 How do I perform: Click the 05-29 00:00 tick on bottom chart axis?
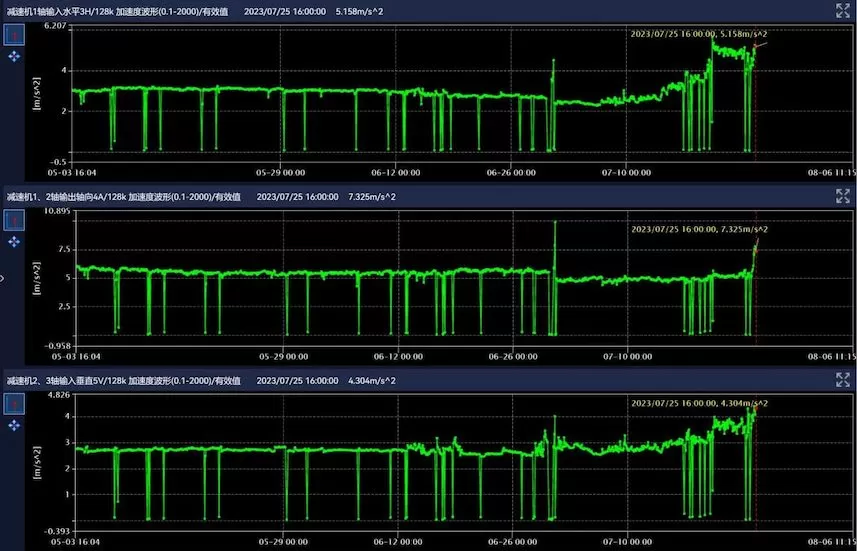(x=281, y=541)
